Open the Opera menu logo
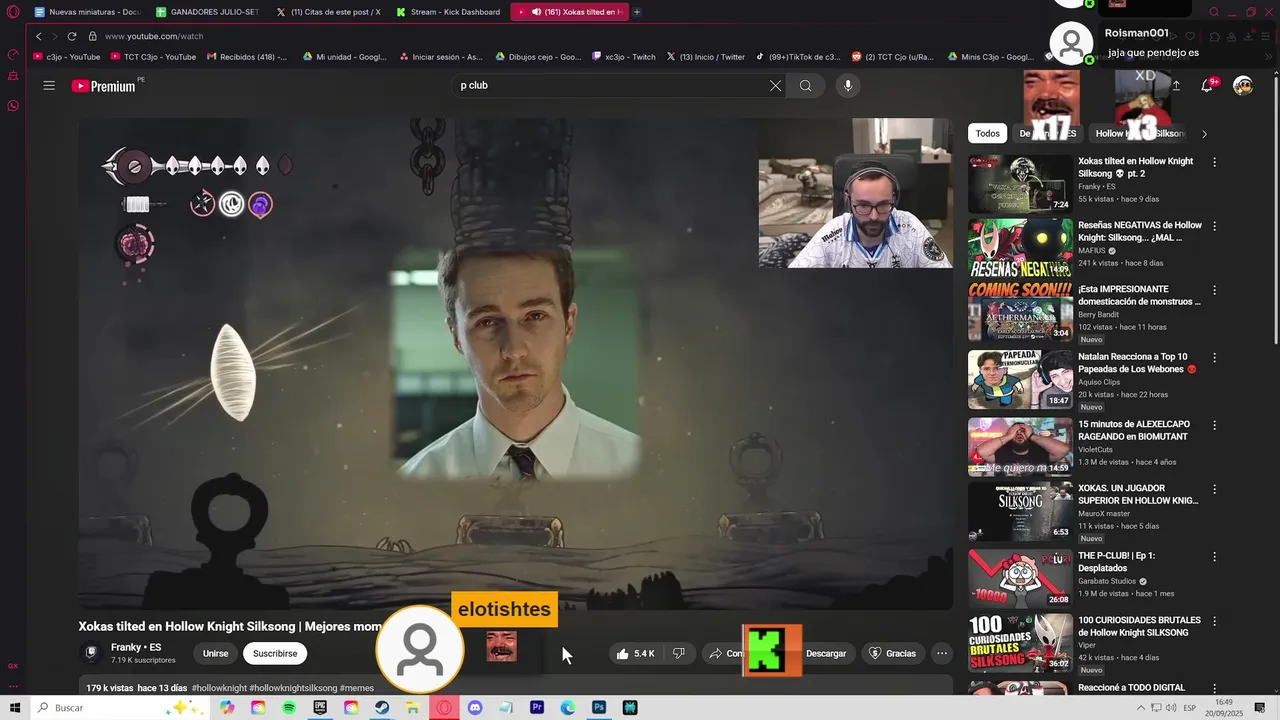Viewport: 1280px width, 720px height. point(13,12)
